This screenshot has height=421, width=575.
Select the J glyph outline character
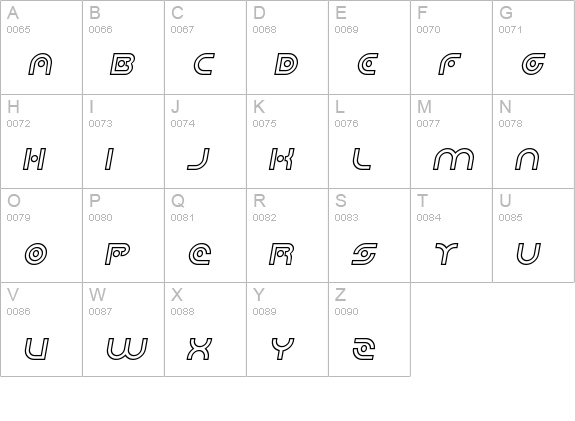(199, 159)
